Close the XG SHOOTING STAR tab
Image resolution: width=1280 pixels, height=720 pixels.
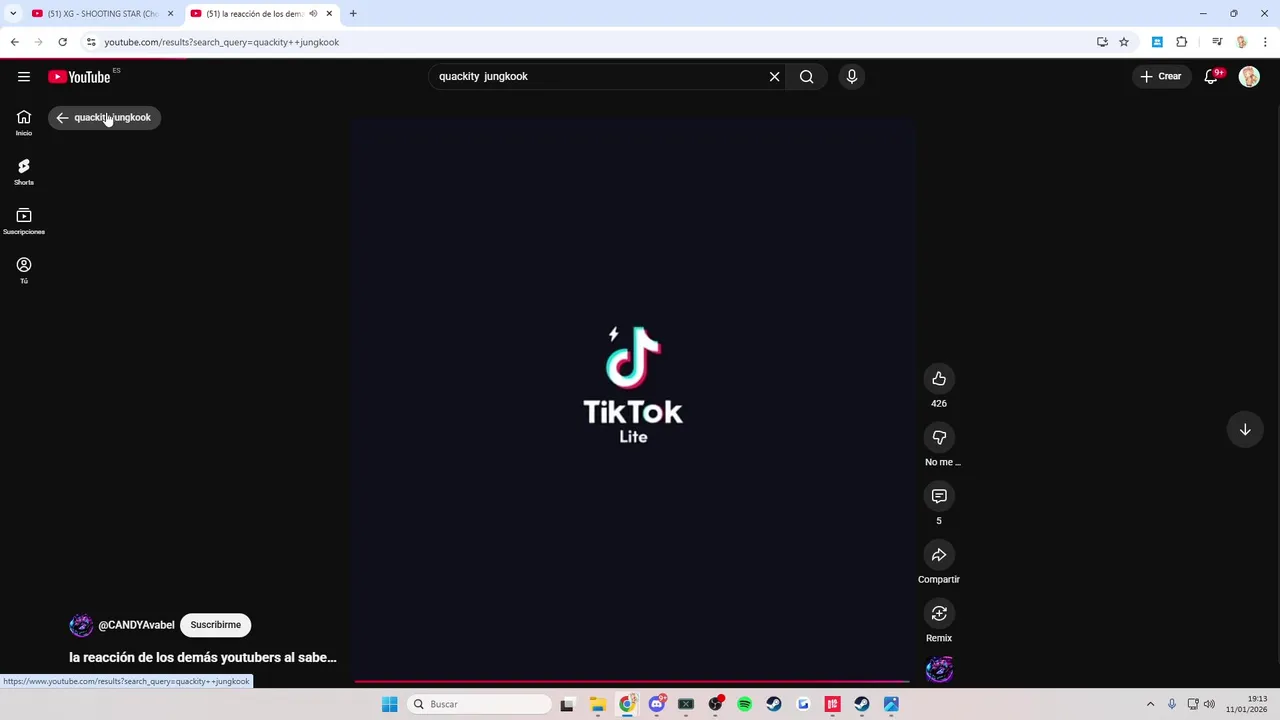(170, 13)
